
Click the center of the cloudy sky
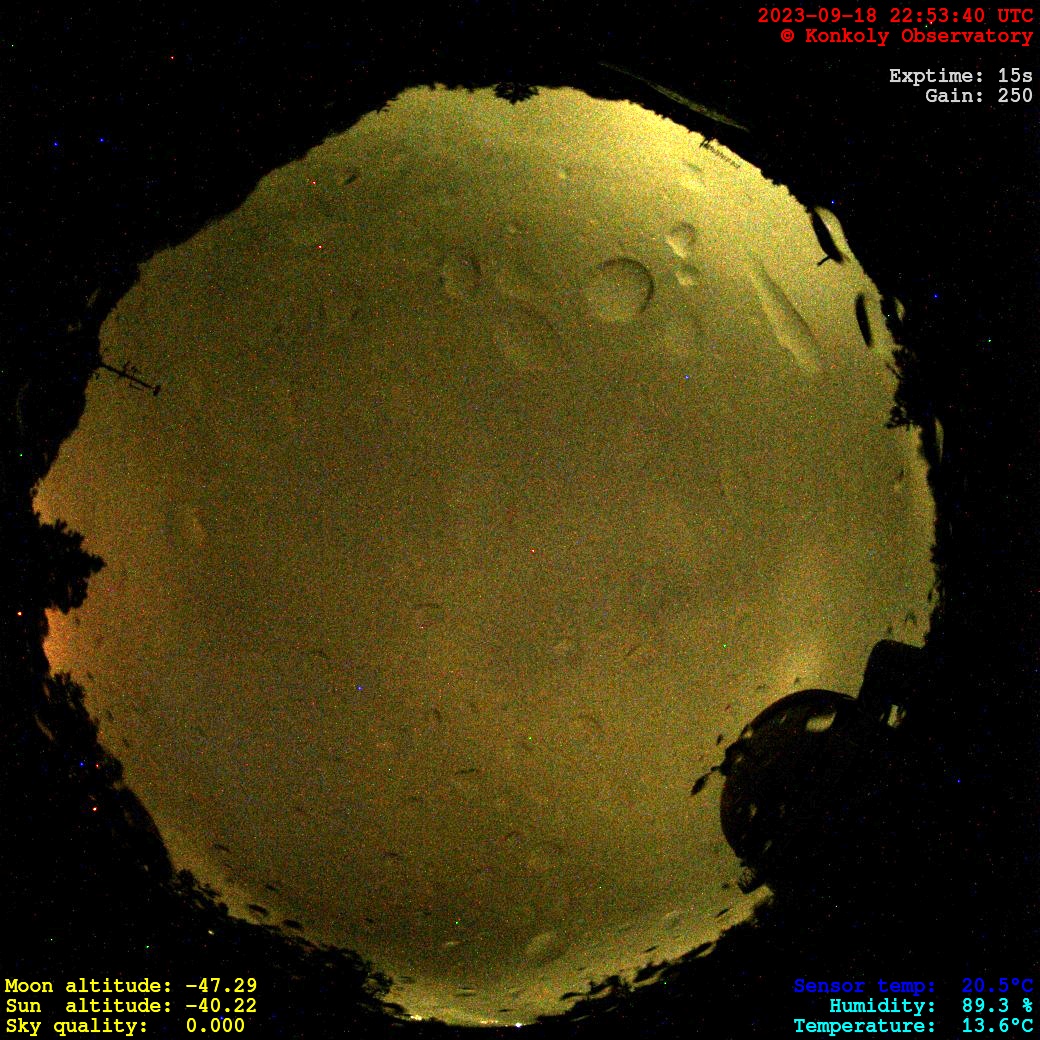click(x=490, y=540)
